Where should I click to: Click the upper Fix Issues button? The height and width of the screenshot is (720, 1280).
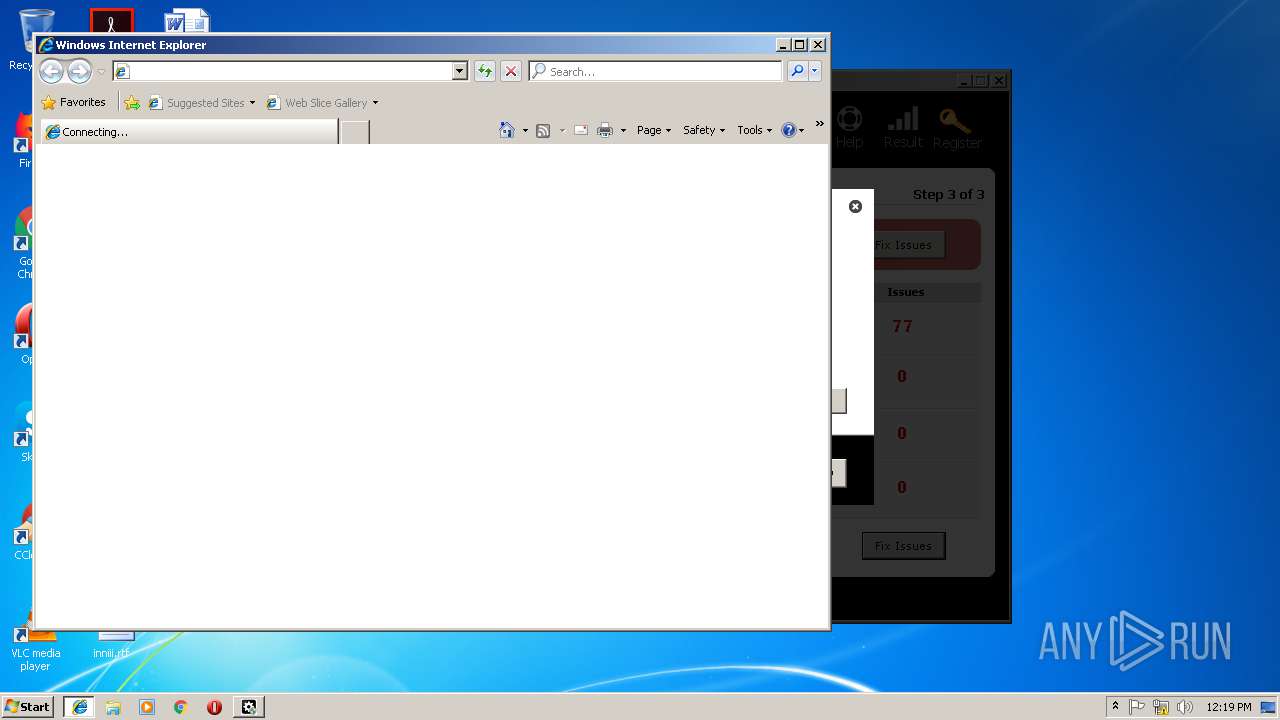click(903, 245)
